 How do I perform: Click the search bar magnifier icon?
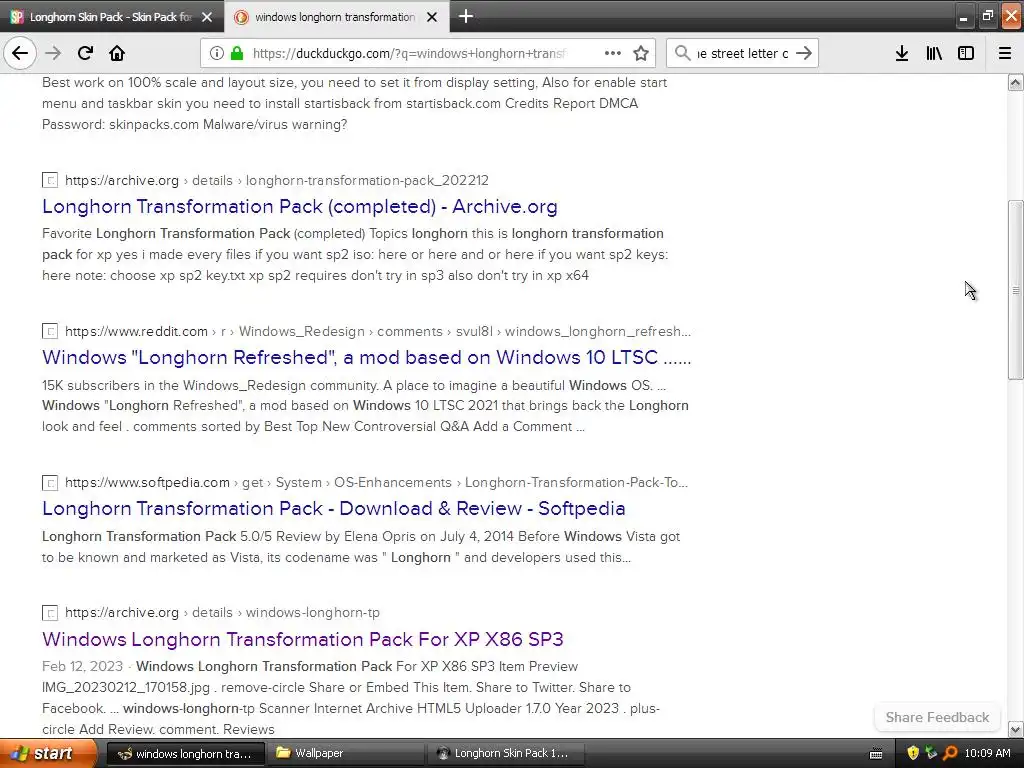coord(682,53)
